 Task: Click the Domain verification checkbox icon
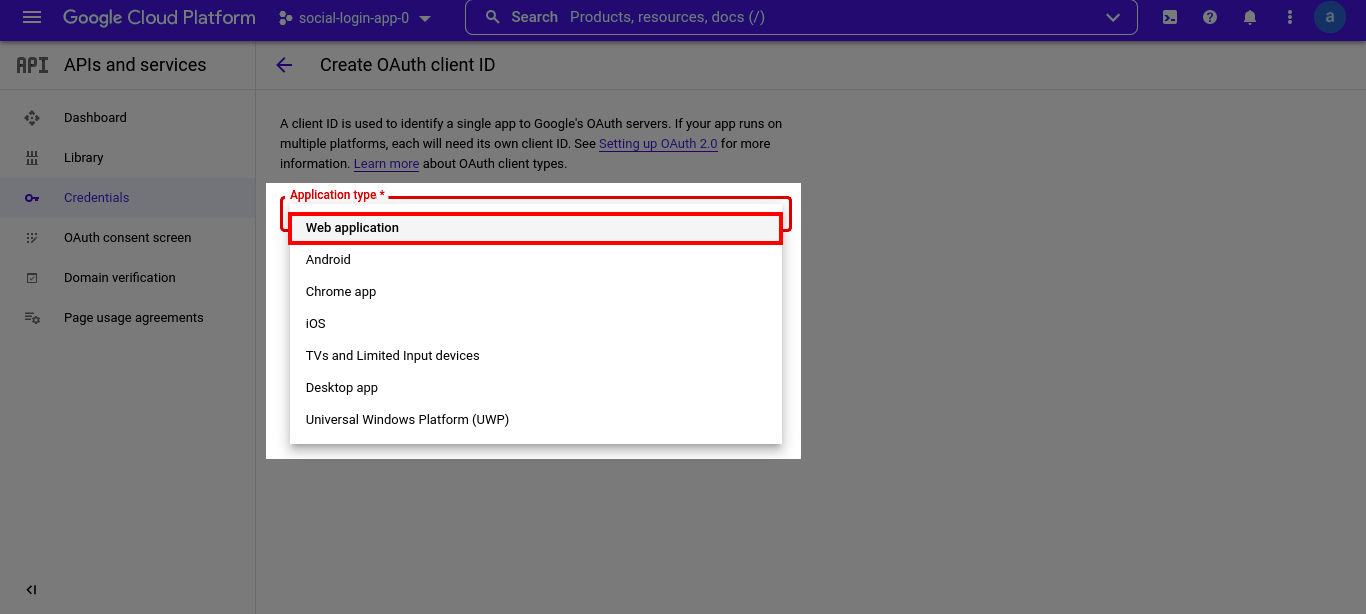point(32,278)
